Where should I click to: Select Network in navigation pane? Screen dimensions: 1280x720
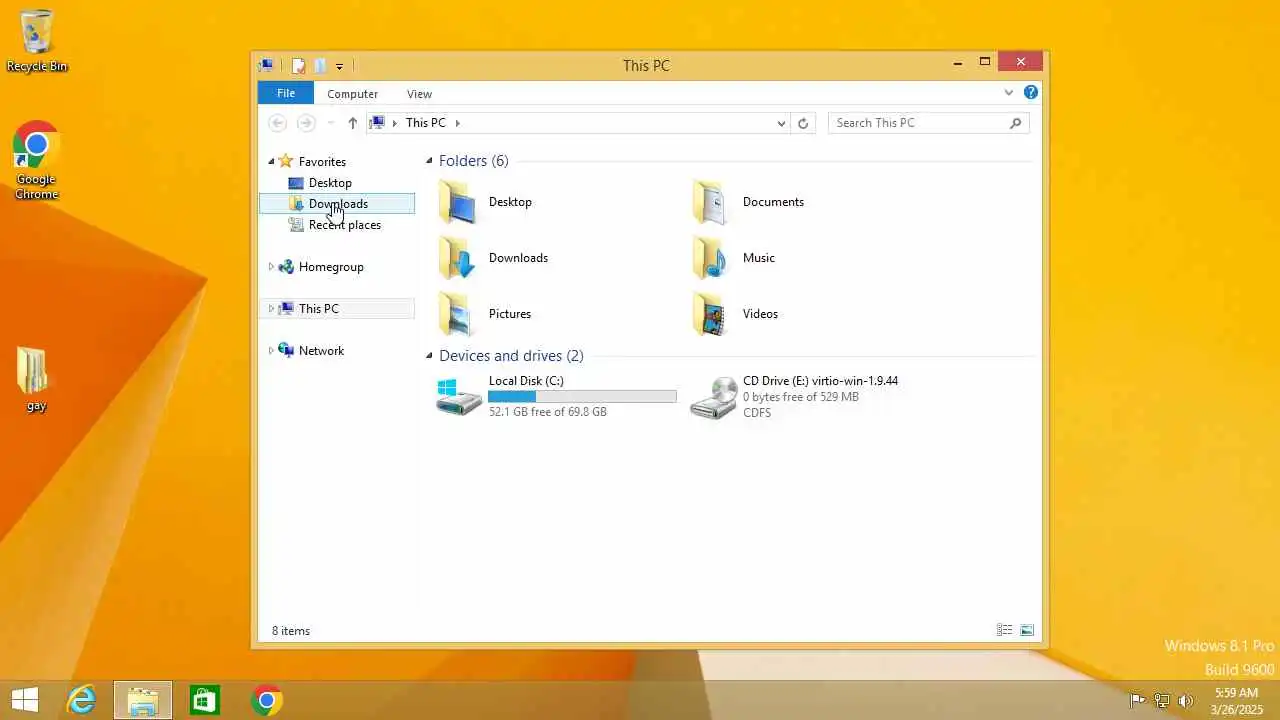[321, 351]
